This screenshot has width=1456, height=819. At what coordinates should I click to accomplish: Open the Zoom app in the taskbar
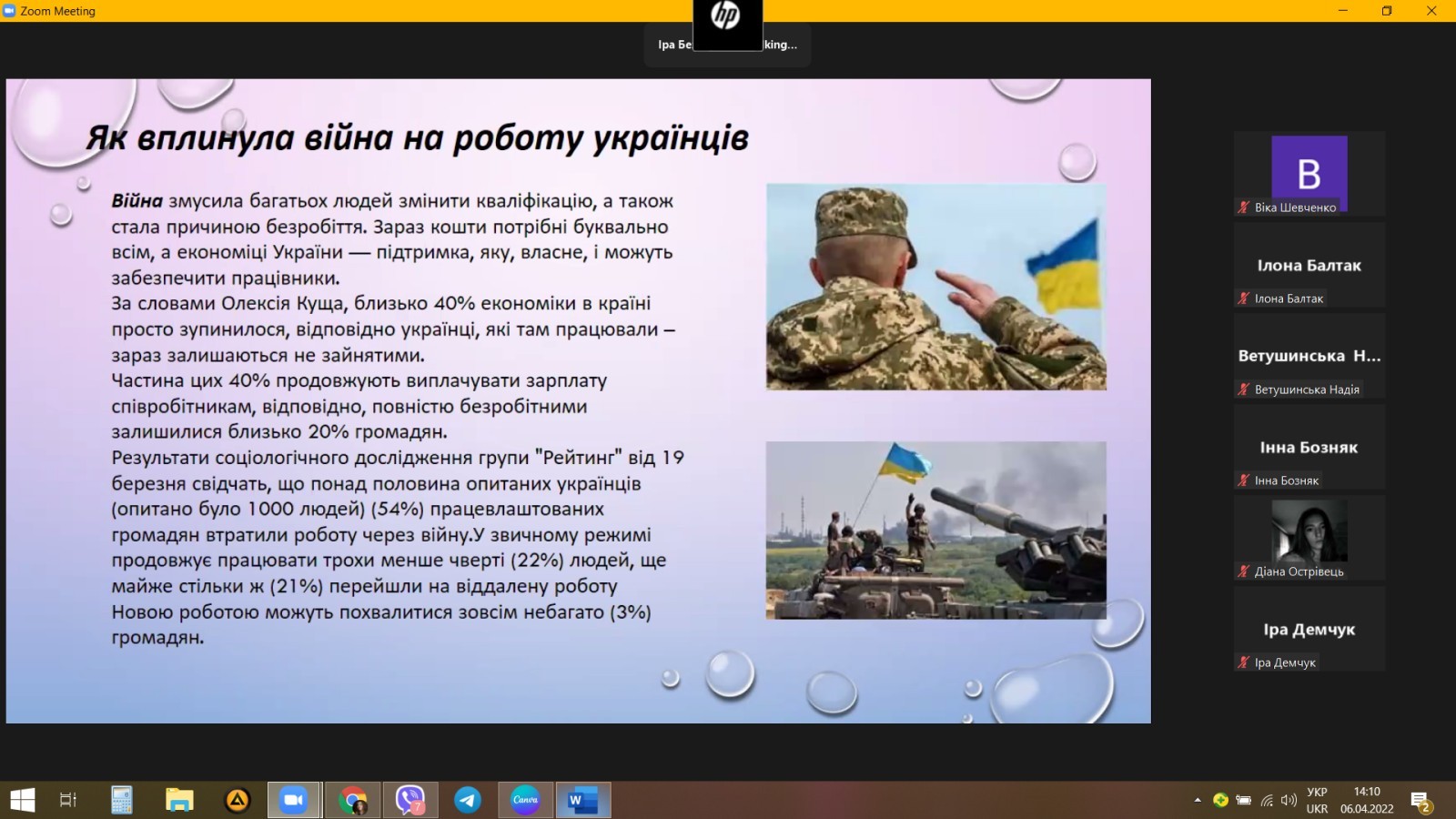[x=293, y=800]
